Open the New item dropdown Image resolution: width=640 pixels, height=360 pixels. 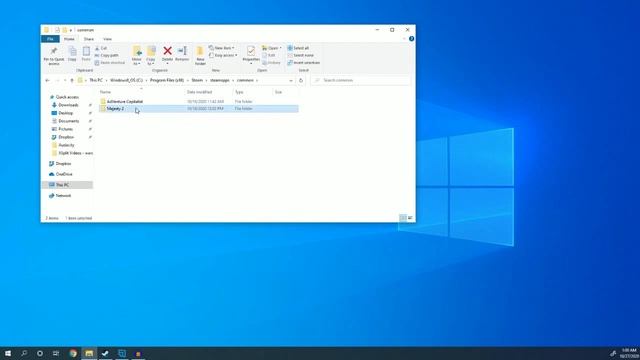(222, 48)
